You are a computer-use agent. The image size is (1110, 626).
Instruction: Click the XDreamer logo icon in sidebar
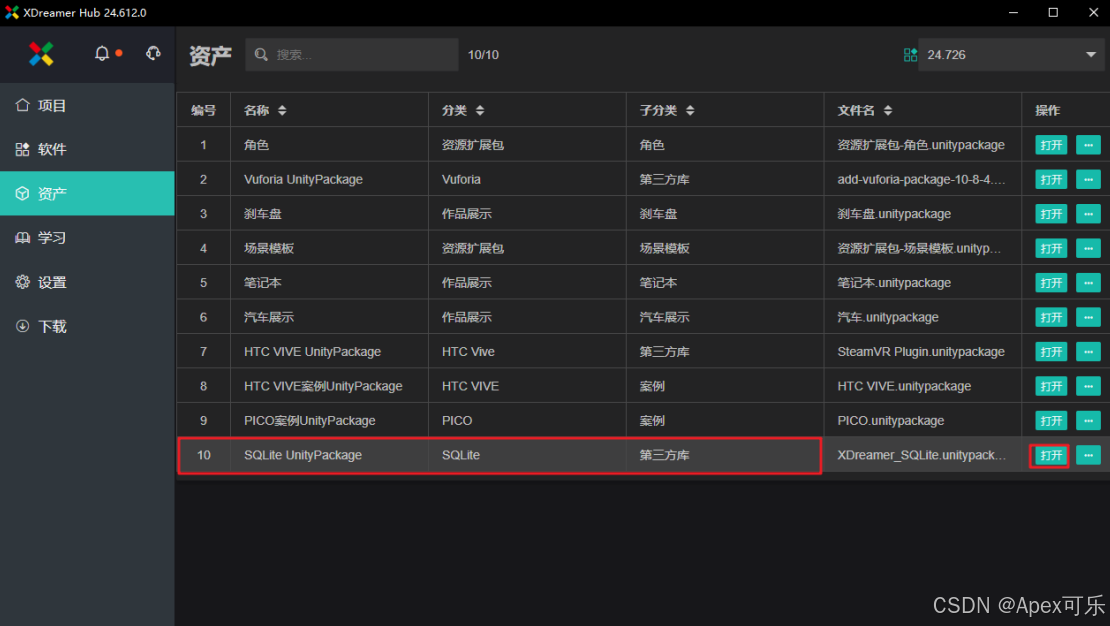click(41, 54)
